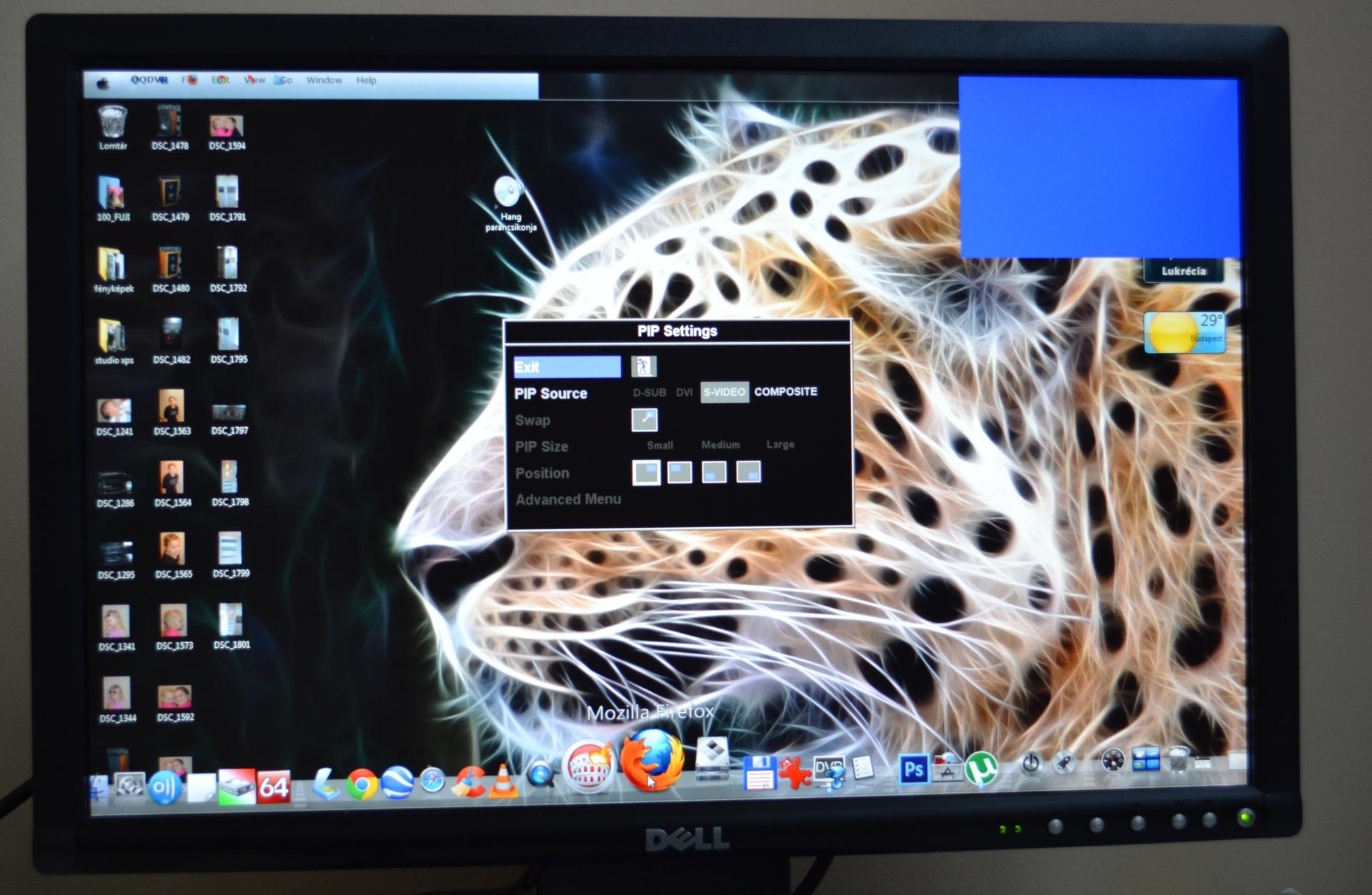The image size is (1372, 895).
Task: Open Advanced Menu in PIP Settings
Action: [568, 499]
